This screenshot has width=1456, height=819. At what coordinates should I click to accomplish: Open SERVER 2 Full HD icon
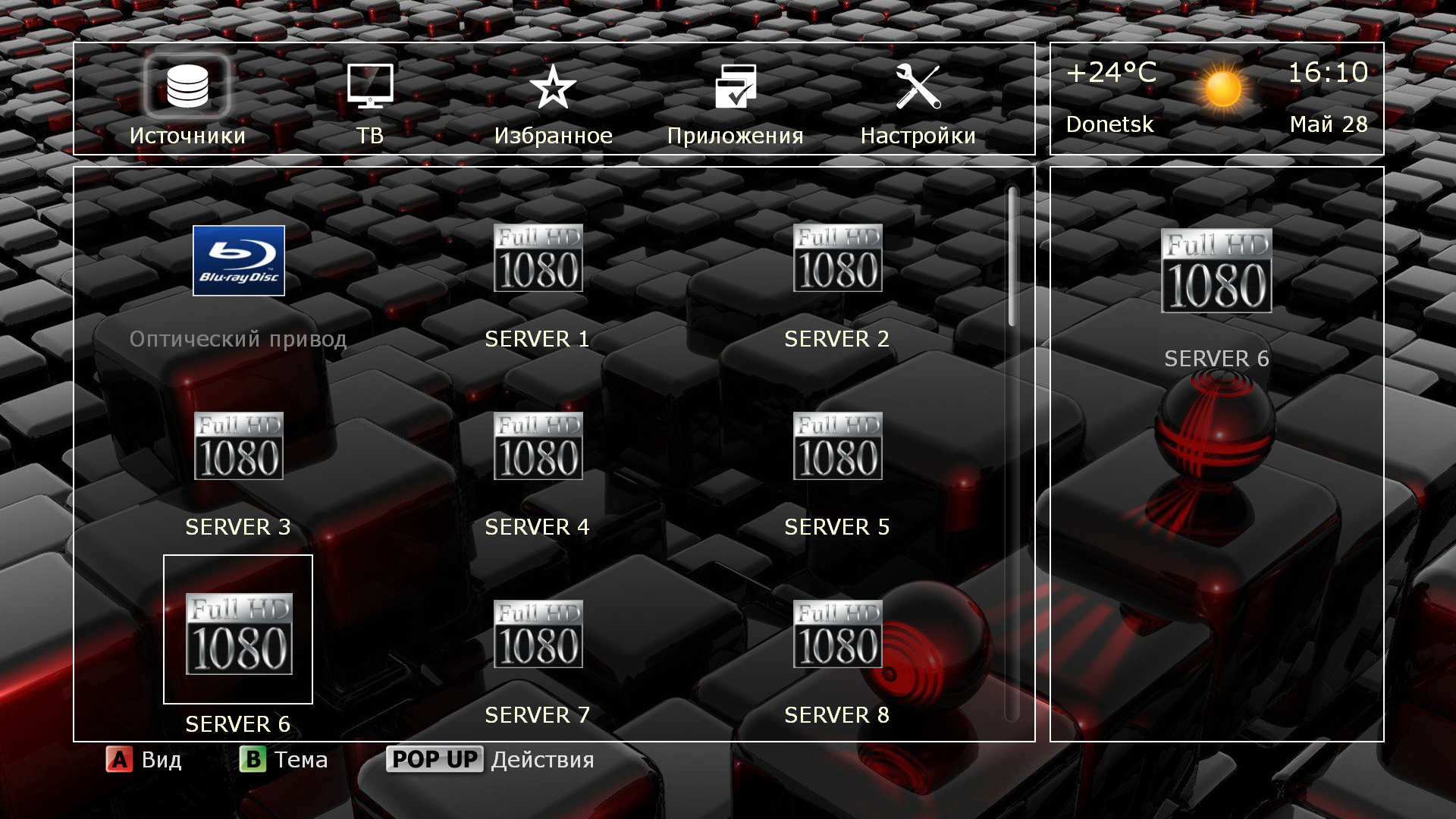click(x=838, y=258)
